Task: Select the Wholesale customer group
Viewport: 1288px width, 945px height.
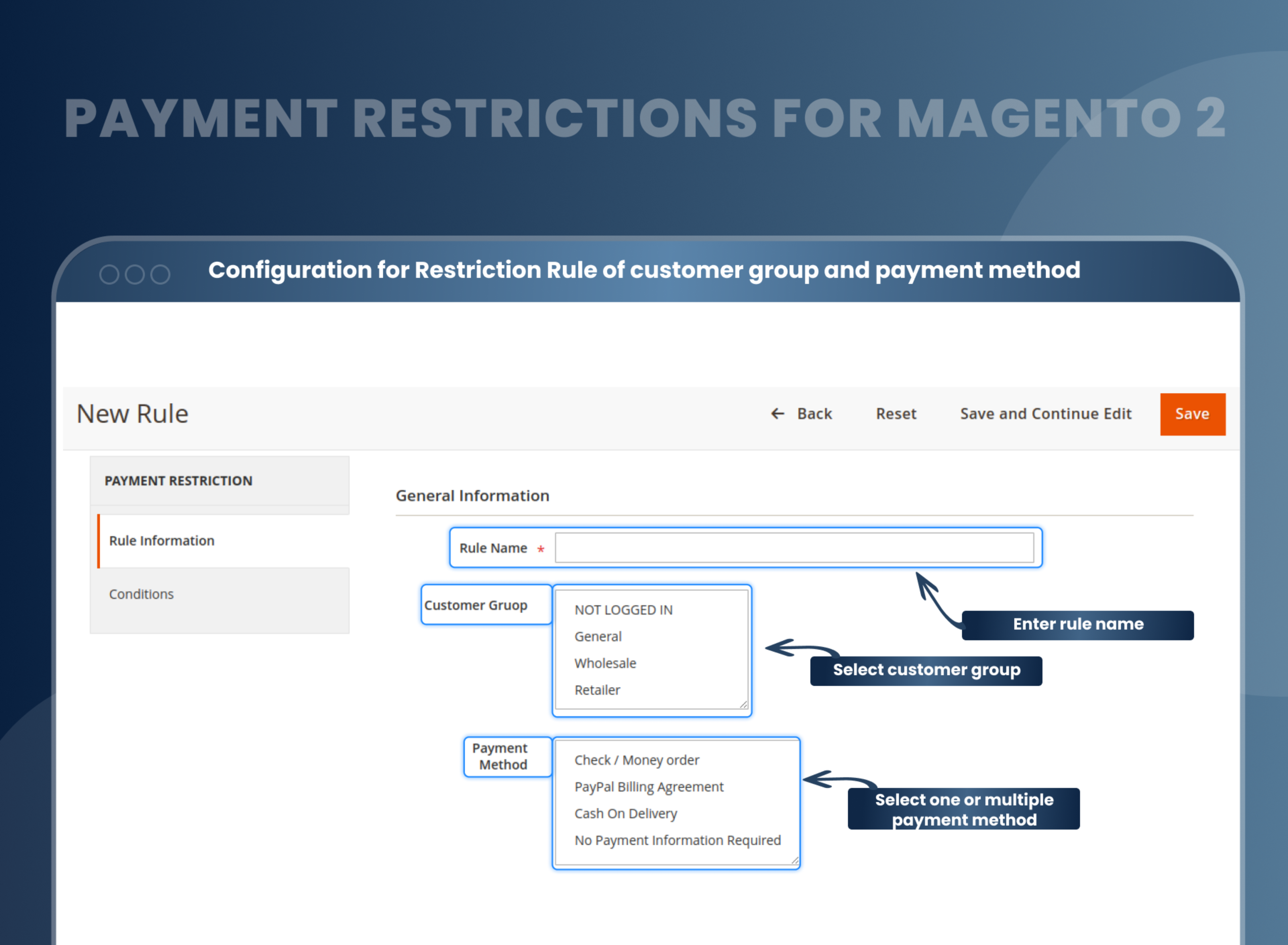Action: [x=604, y=663]
